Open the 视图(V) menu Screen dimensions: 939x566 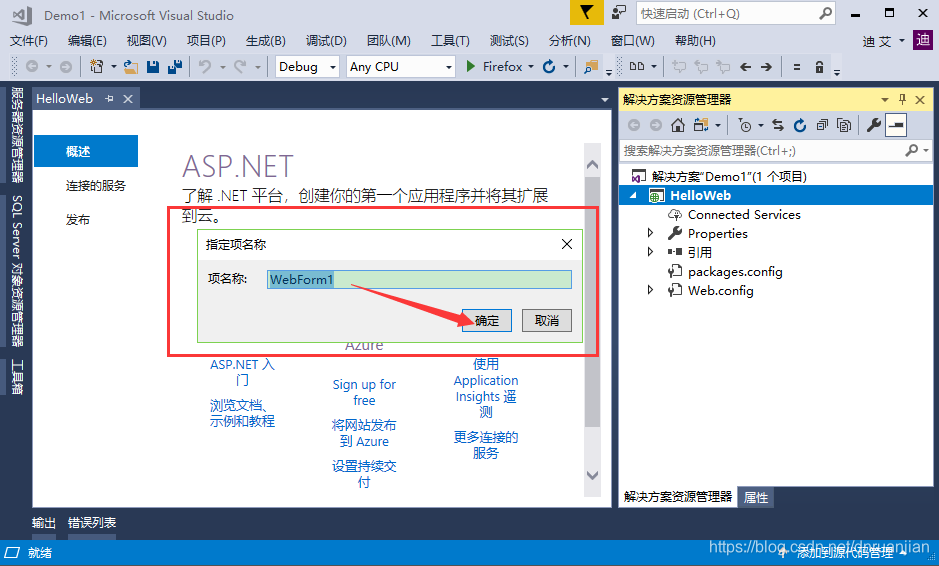point(147,41)
